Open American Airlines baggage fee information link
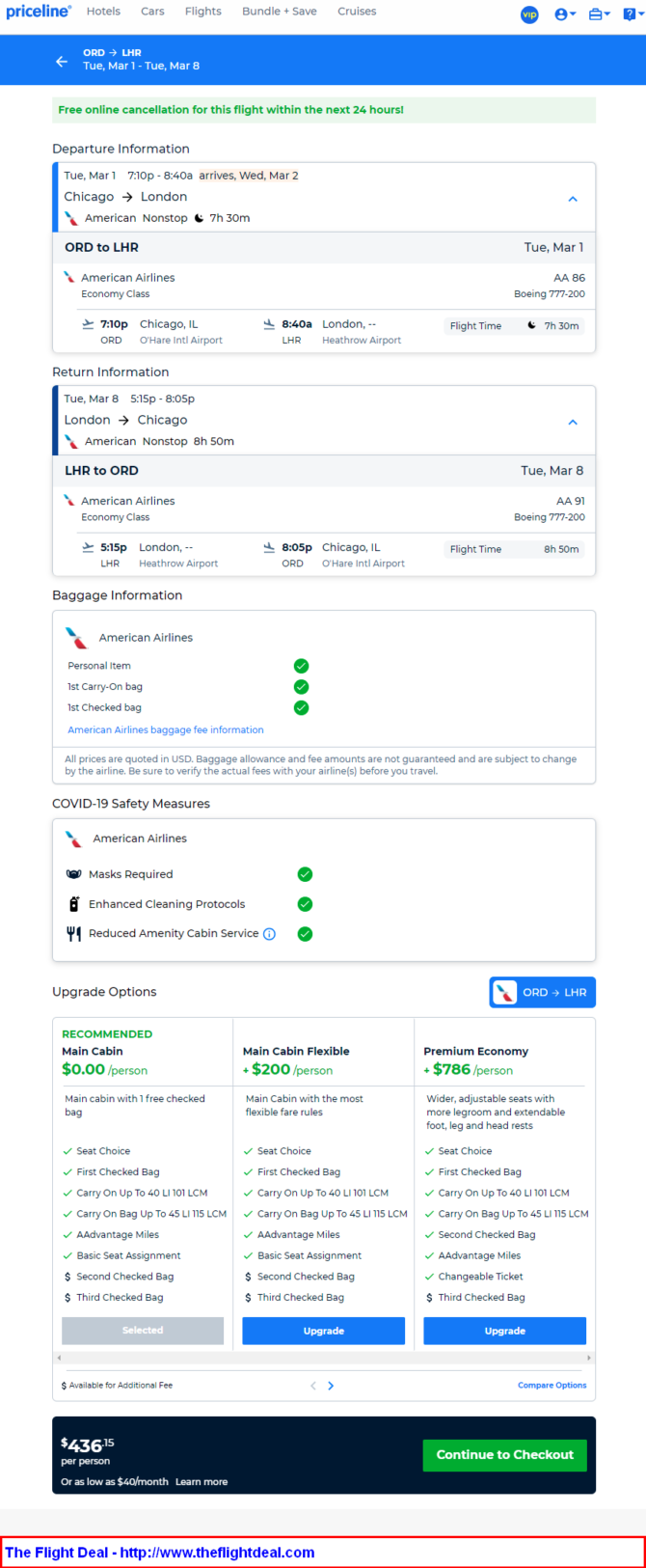The image size is (646, 1568). 166,729
